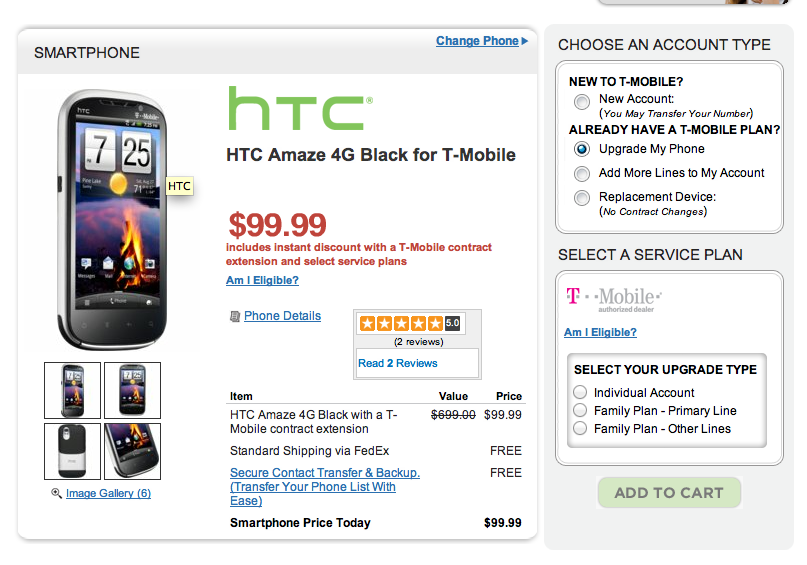Click the Phone Details document icon
807x565 pixels.
[x=235, y=316]
